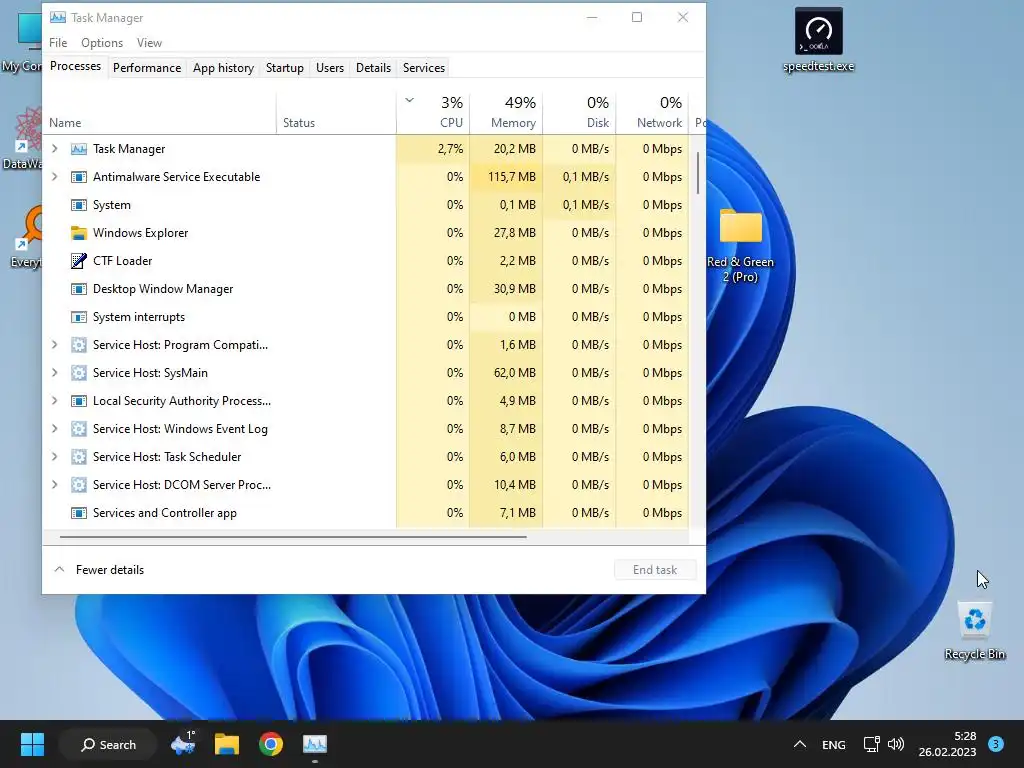This screenshot has width=1024, height=768.
Task: Click the Service Host: DCOM Server Proc icon
Action: (78, 485)
